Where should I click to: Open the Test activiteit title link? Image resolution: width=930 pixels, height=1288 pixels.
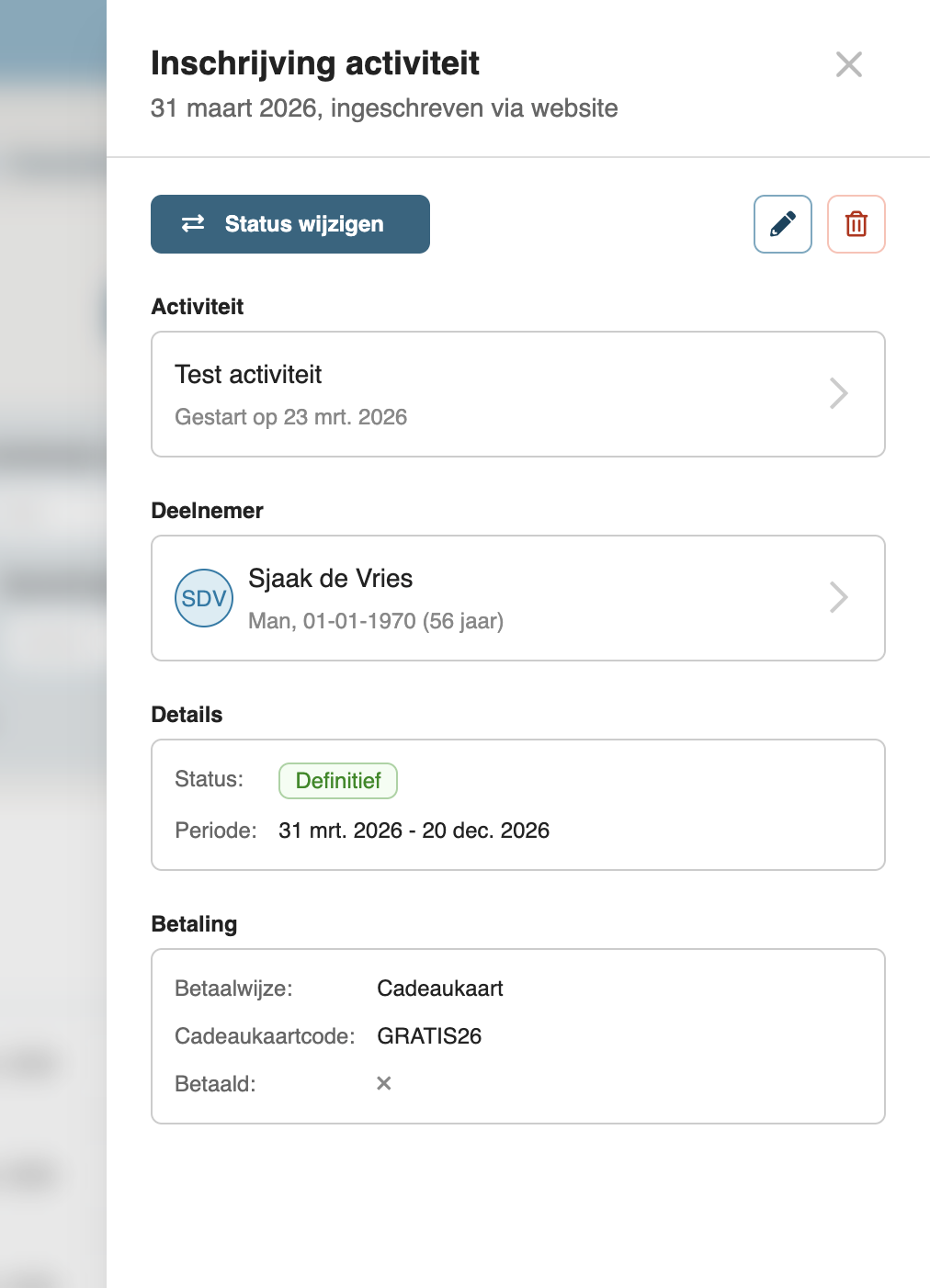[248, 375]
